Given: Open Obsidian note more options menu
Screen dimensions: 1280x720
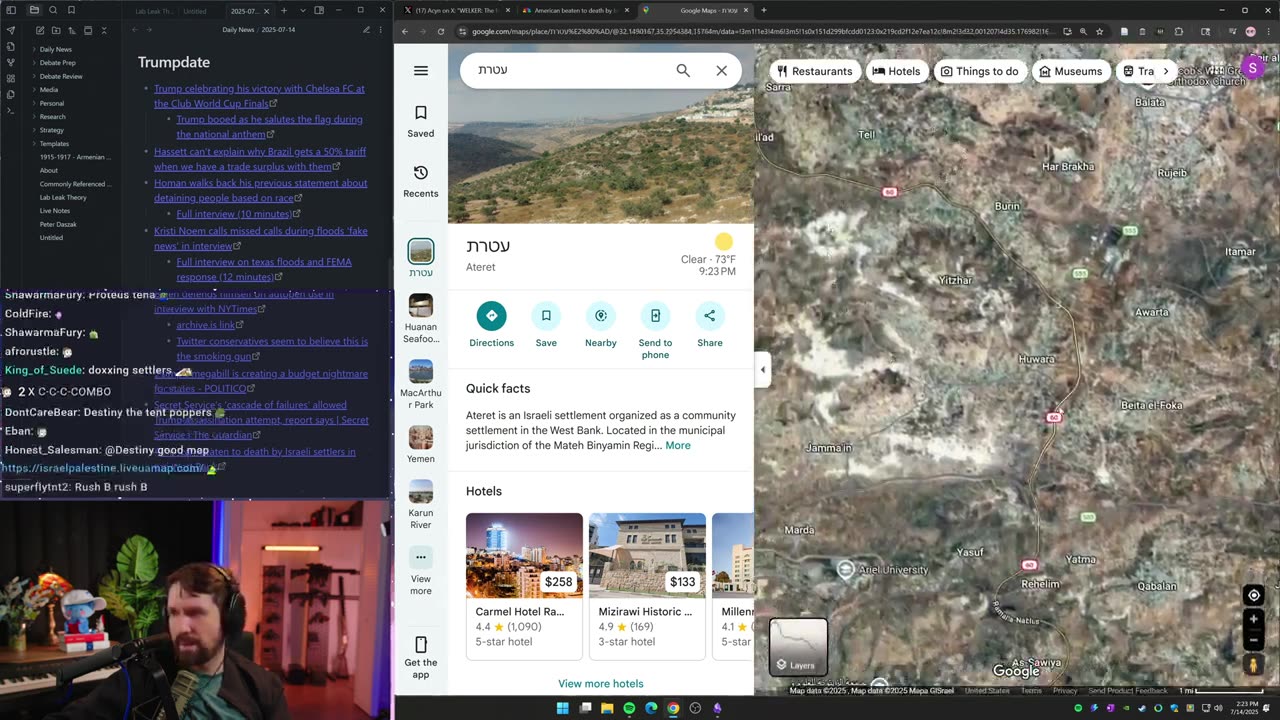Looking at the screenshot, I should [x=381, y=30].
